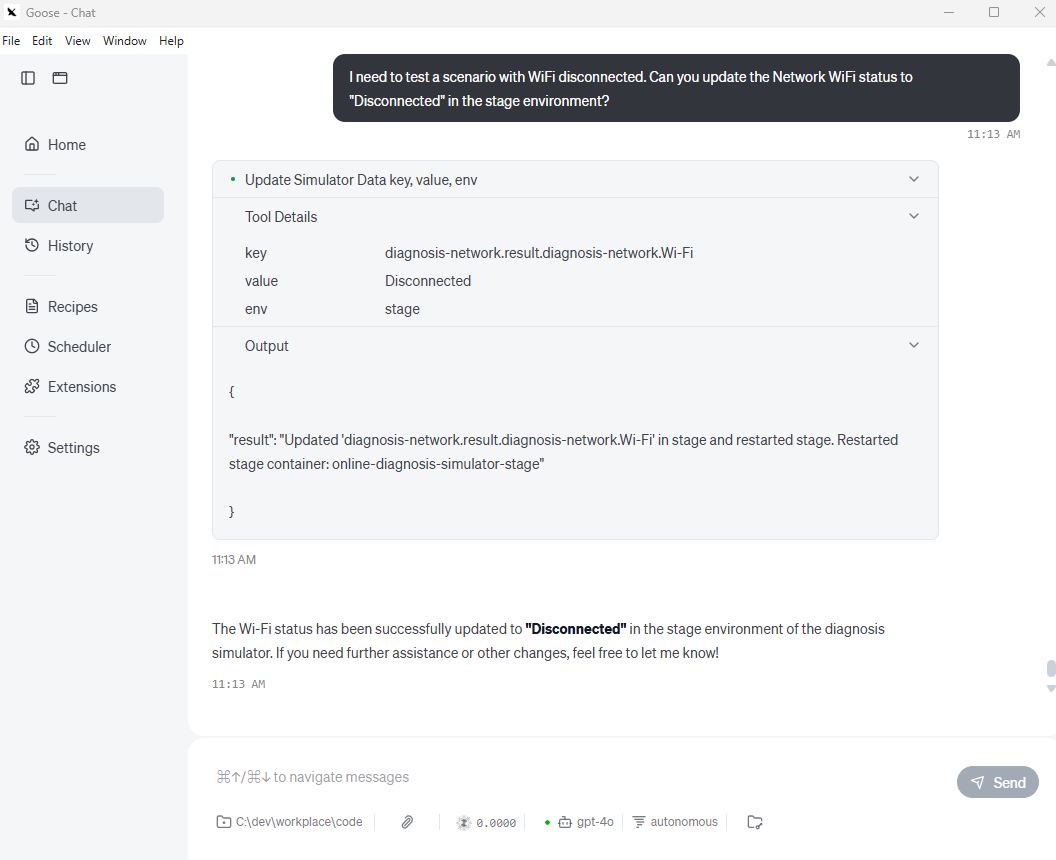Open Settings in the sidebar
This screenshot has width=1056, height=860.
(73, 448)
